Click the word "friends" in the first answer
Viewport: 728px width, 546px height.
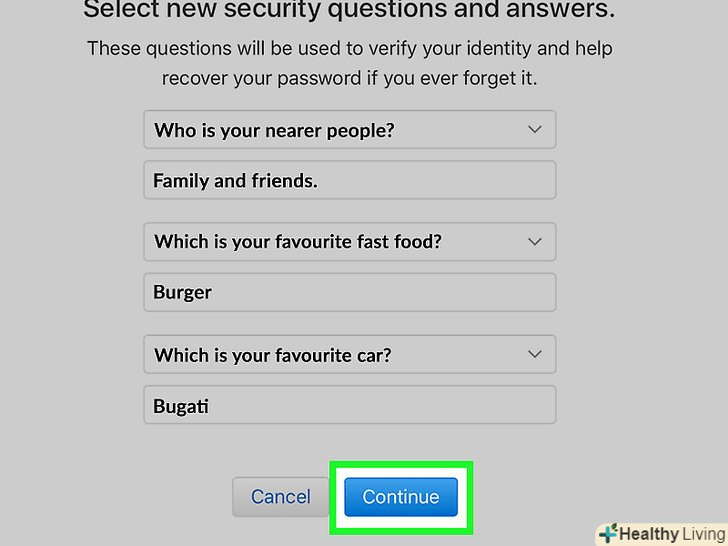pos(283,181)
